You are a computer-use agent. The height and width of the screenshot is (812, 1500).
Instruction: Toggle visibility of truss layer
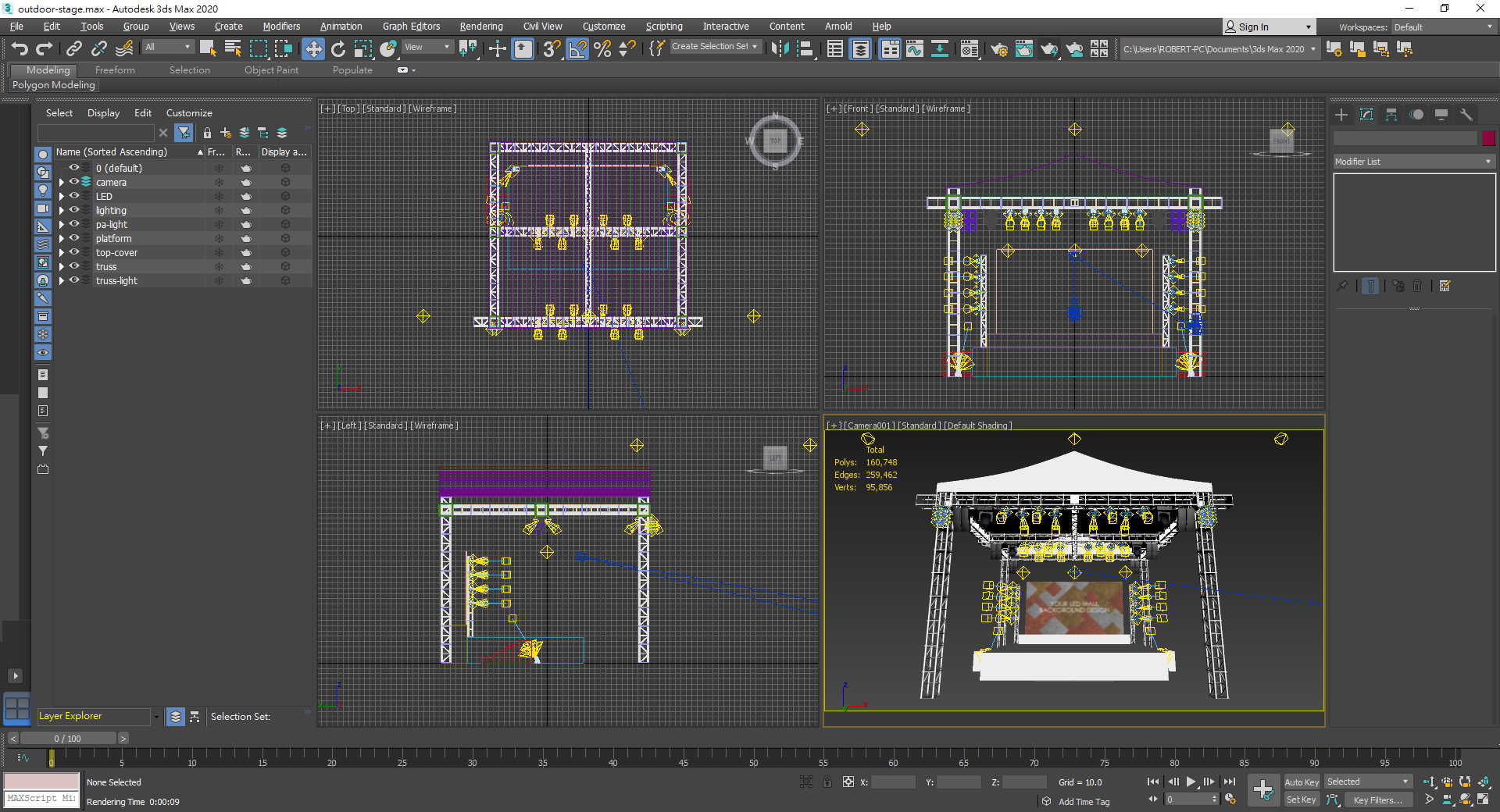[x=74, y=266]
